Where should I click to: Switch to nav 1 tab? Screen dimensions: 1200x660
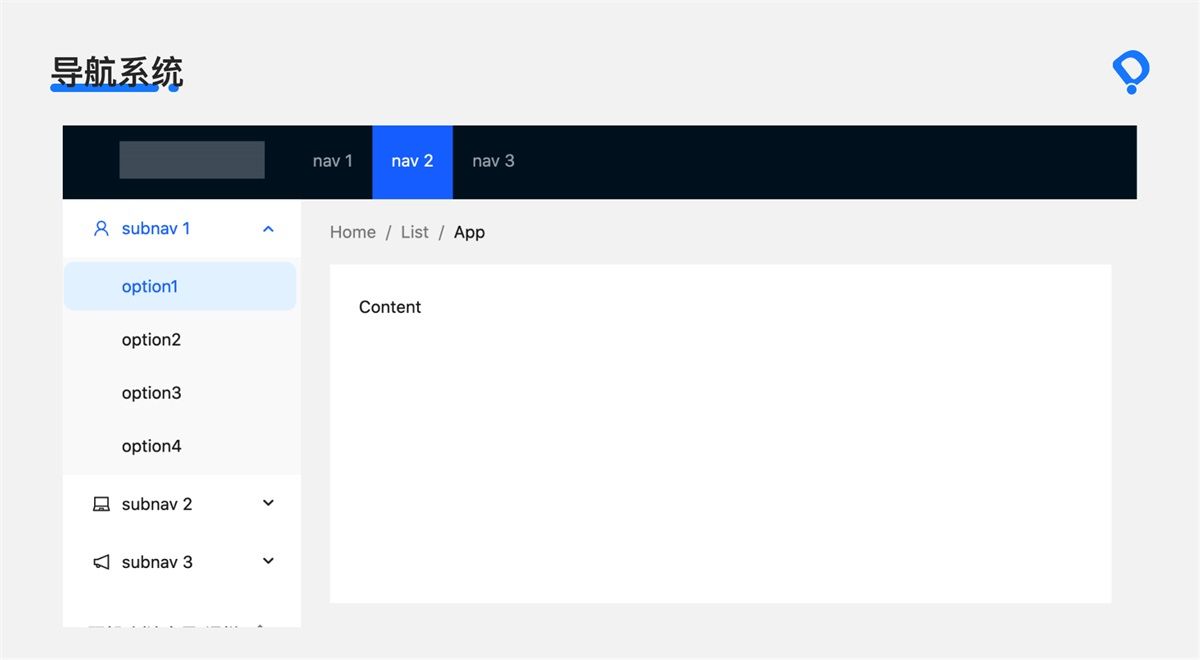333,161
